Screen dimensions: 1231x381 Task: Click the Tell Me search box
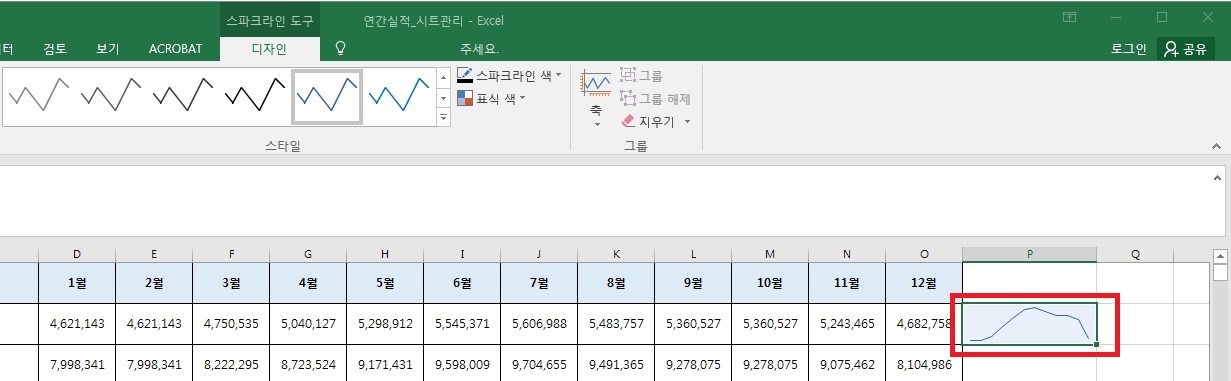click(479, 48)
